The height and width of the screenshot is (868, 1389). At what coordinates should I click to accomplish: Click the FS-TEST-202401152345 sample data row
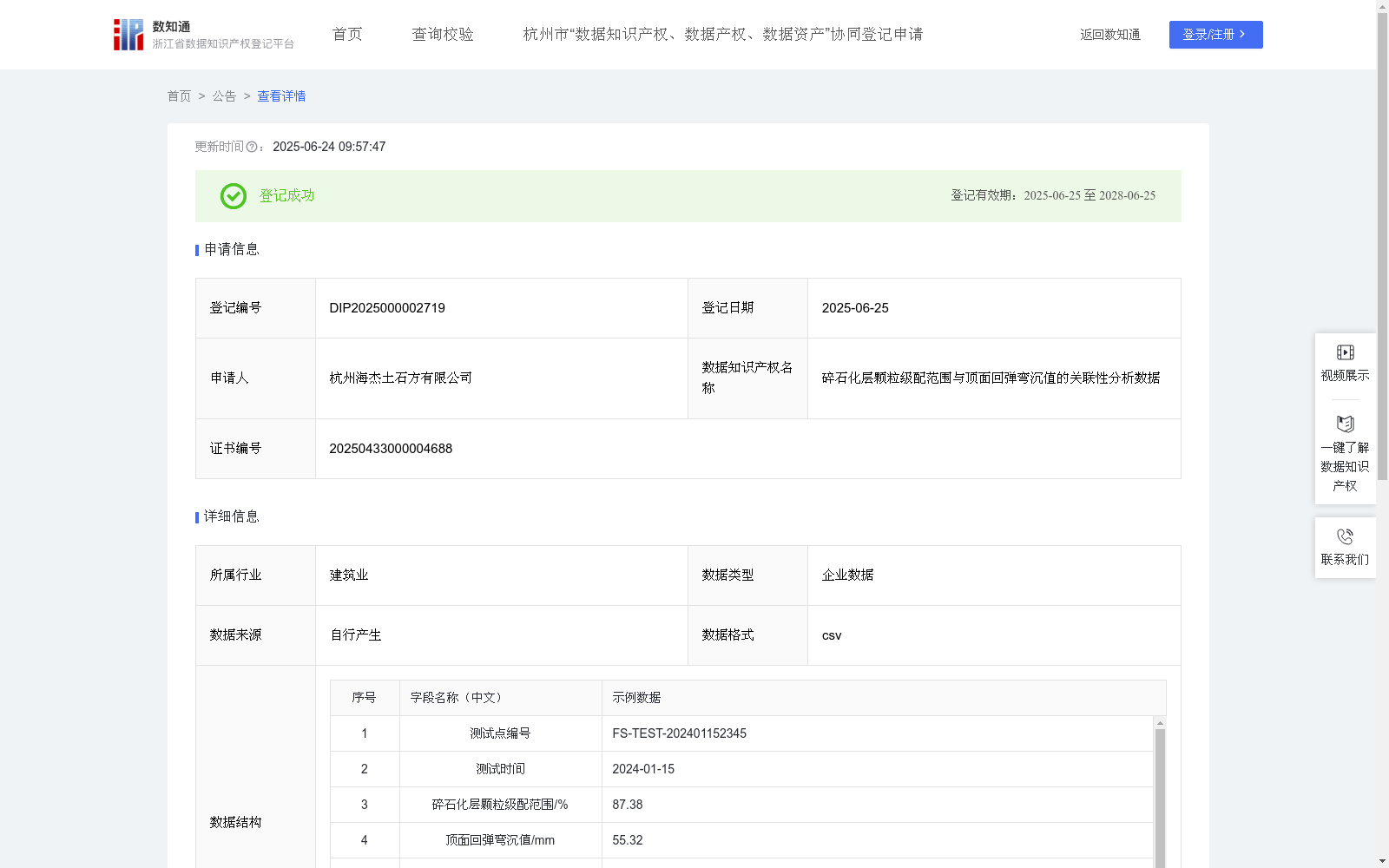(x=678, y=733)
